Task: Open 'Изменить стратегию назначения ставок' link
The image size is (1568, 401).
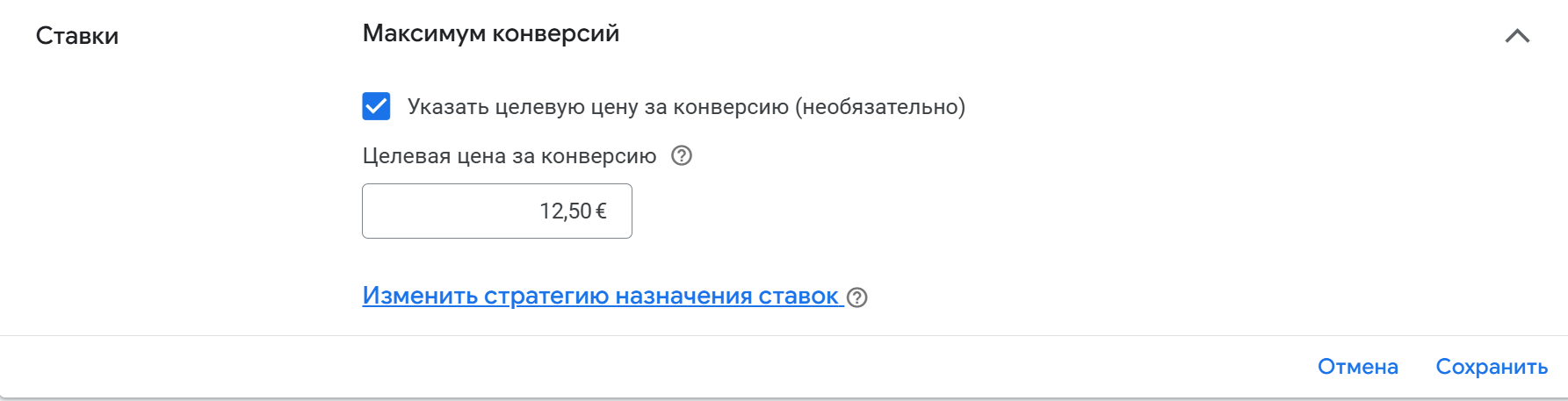Action: pyautogui.click(x=601, y=297)
